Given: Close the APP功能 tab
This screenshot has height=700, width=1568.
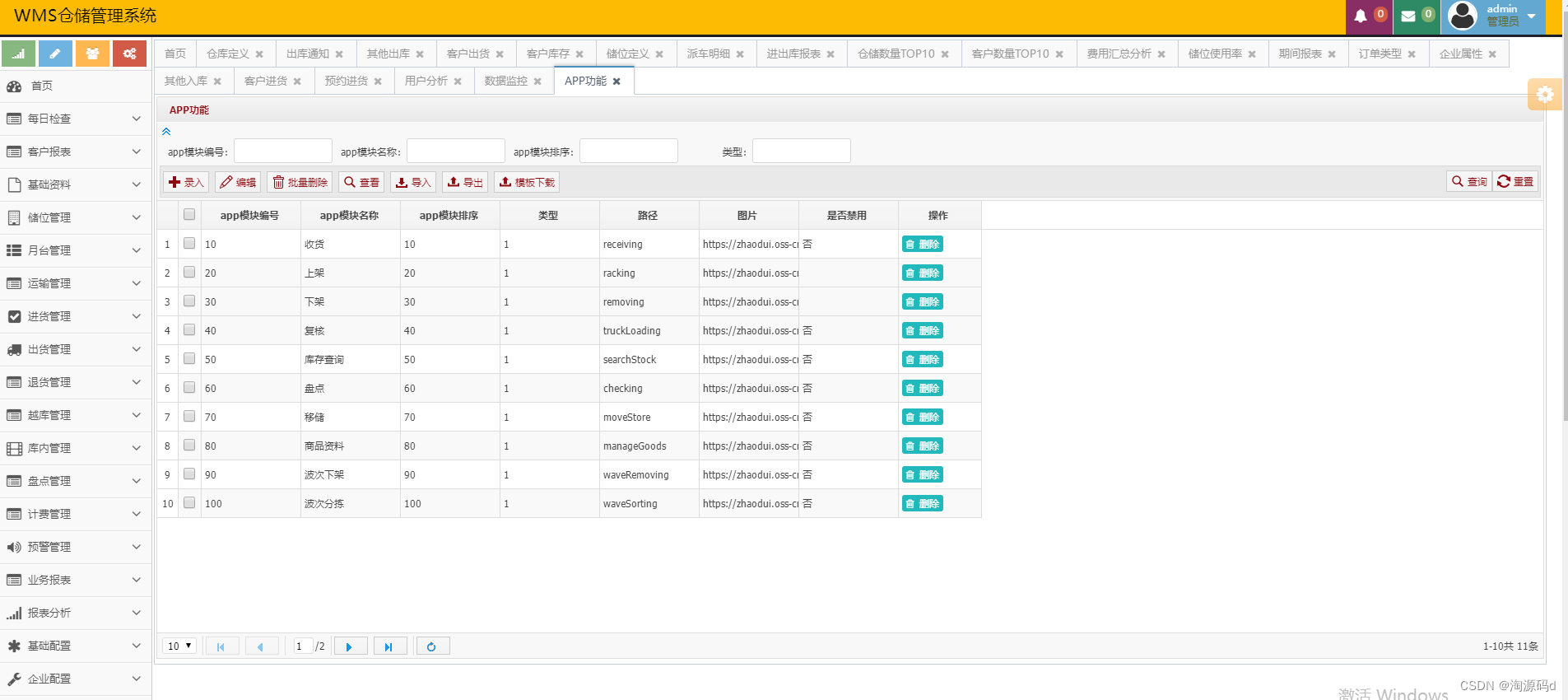Looking at the screenshot, I should click(x=616, y=82).
